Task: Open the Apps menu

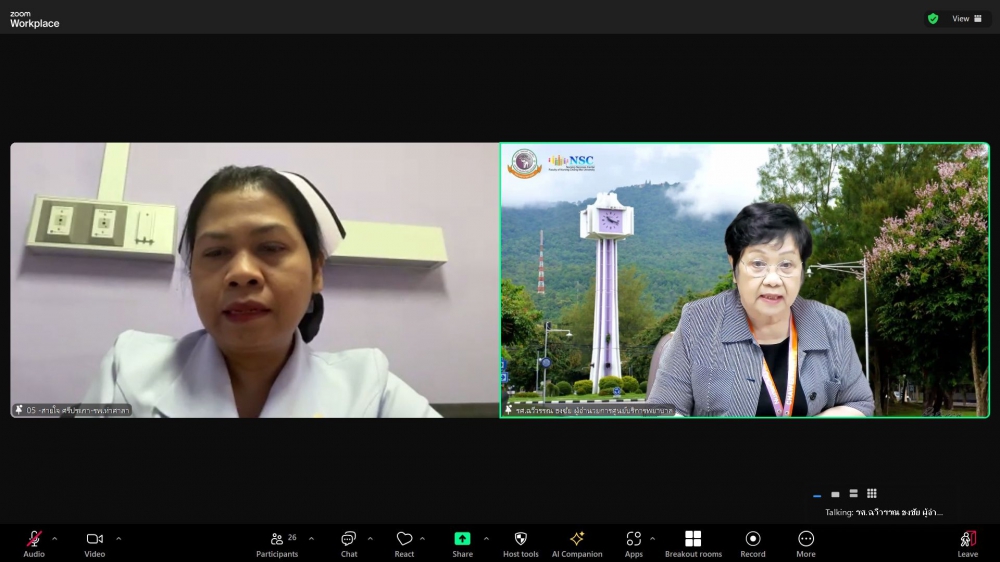Action: pyautogui.click(x=634, y=539)
